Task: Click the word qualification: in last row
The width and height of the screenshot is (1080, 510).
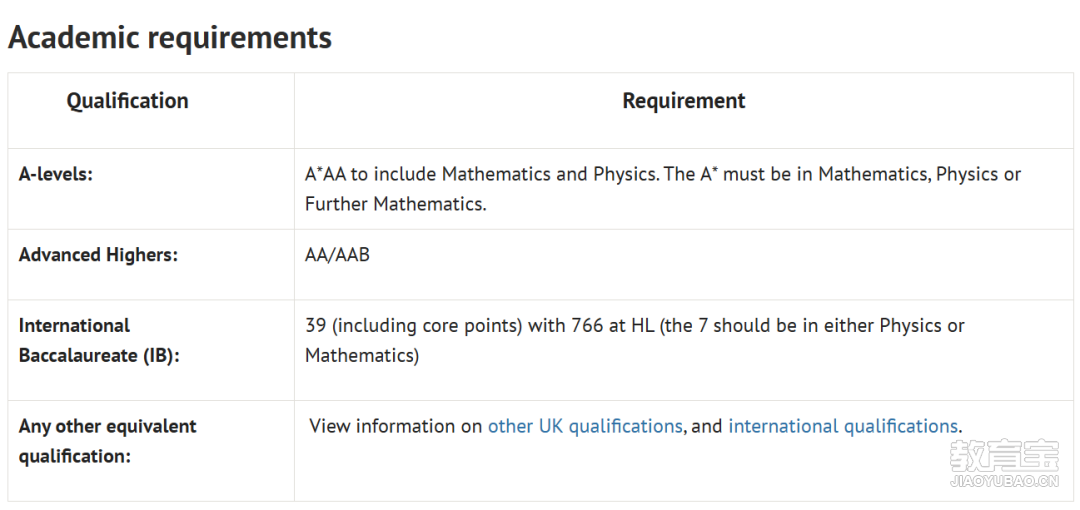Action: 74,456
